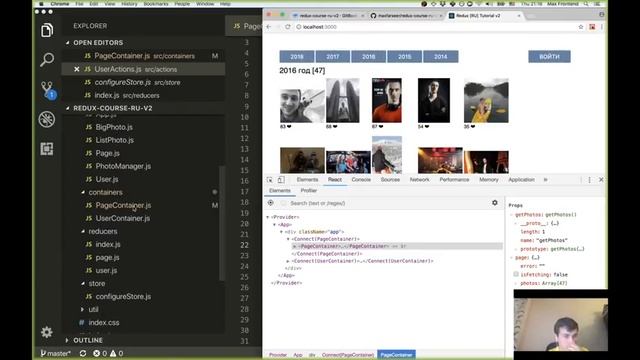Image resolution: width=640 pixels, height=360 pixels.
Task: Switch to the DevTools Sources tab
Action: click(390, 180)
